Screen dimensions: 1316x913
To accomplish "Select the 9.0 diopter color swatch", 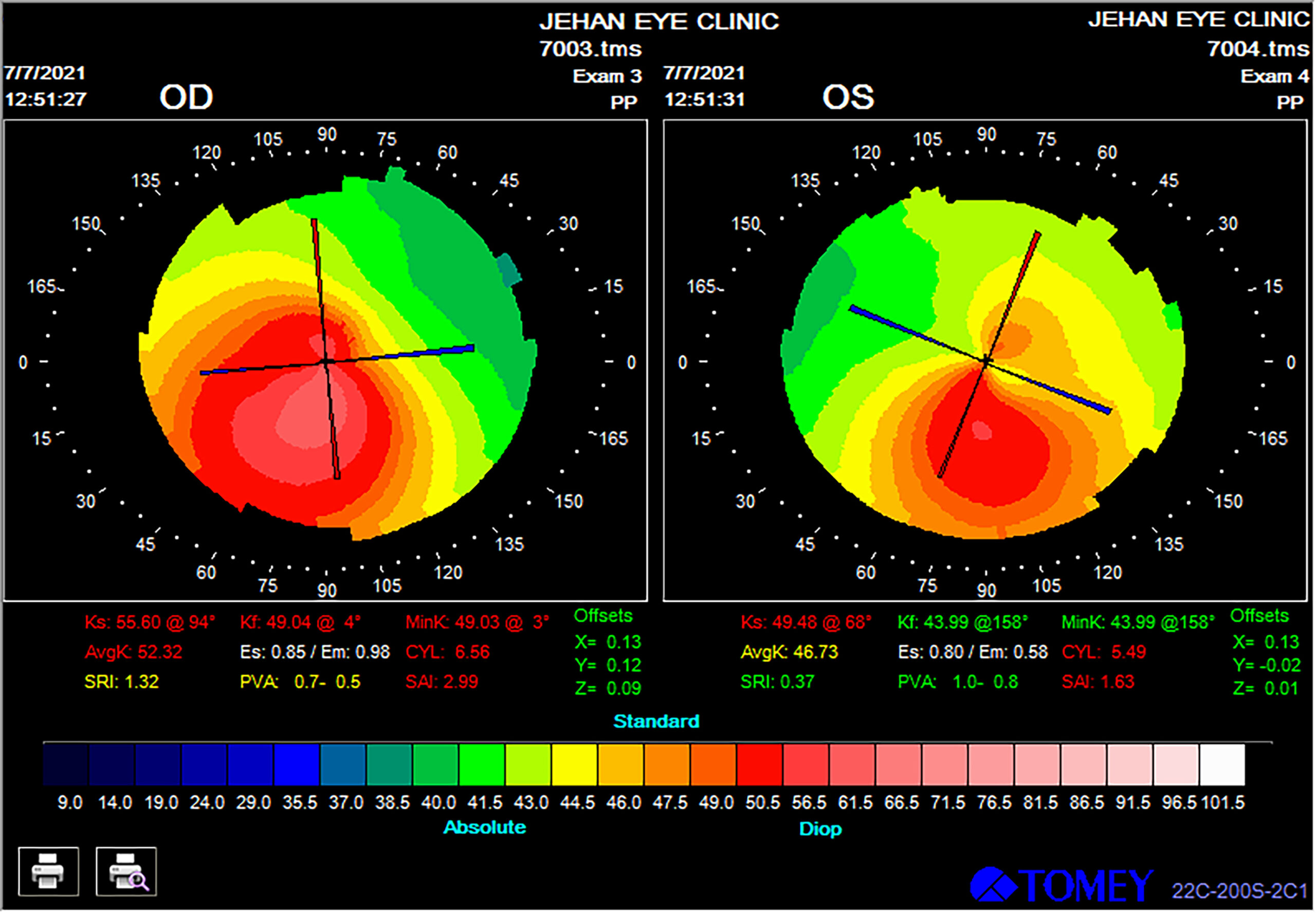I will pyautogui.click(x=66, y=766).
